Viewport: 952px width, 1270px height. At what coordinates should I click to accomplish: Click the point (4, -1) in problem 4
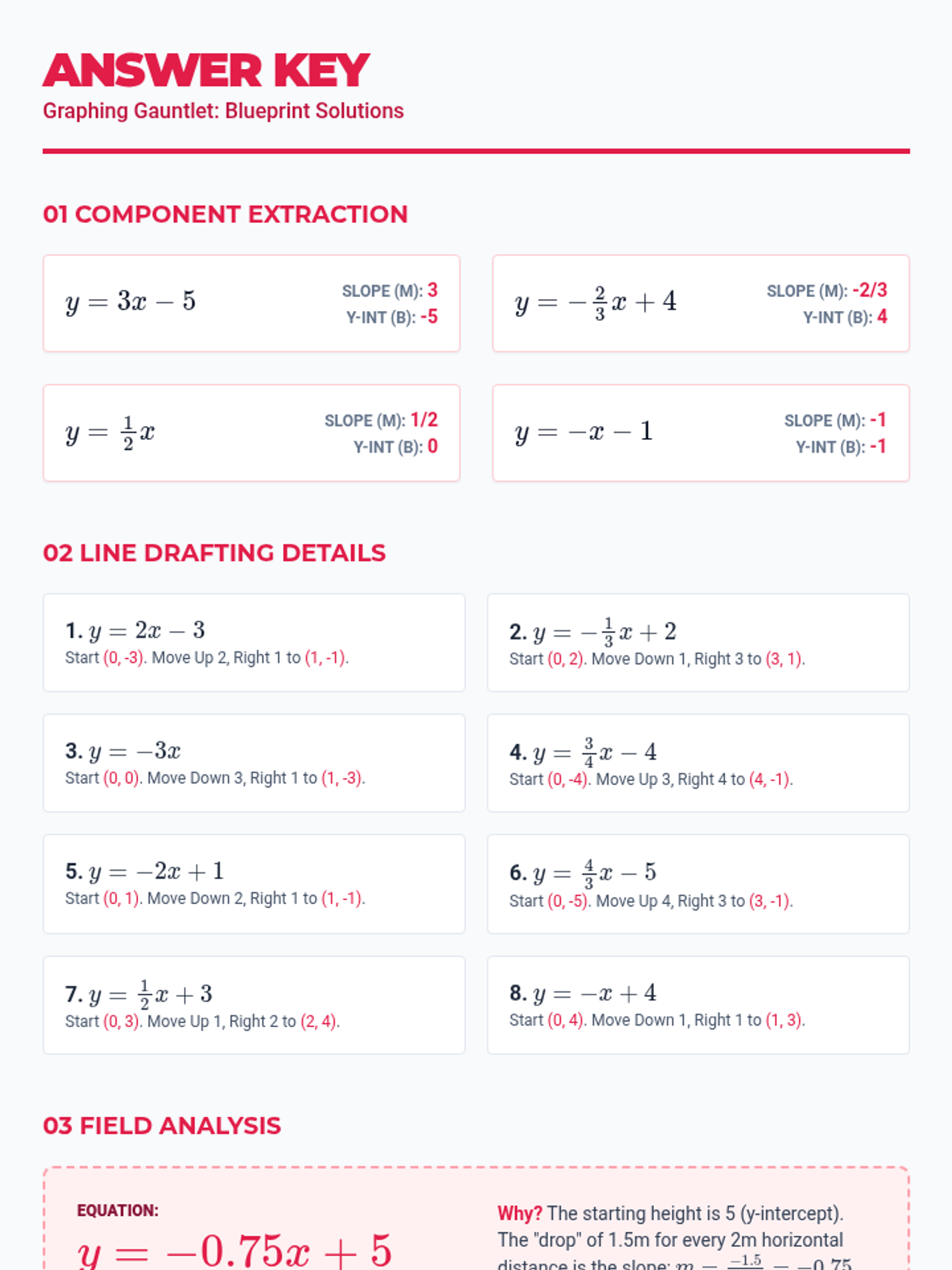769,779
